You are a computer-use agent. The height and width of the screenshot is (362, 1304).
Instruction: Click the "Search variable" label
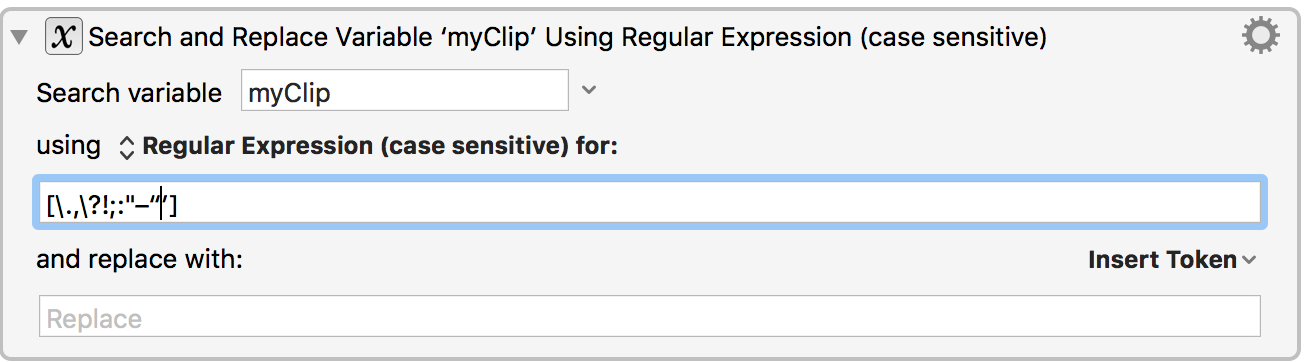[129, 93]
